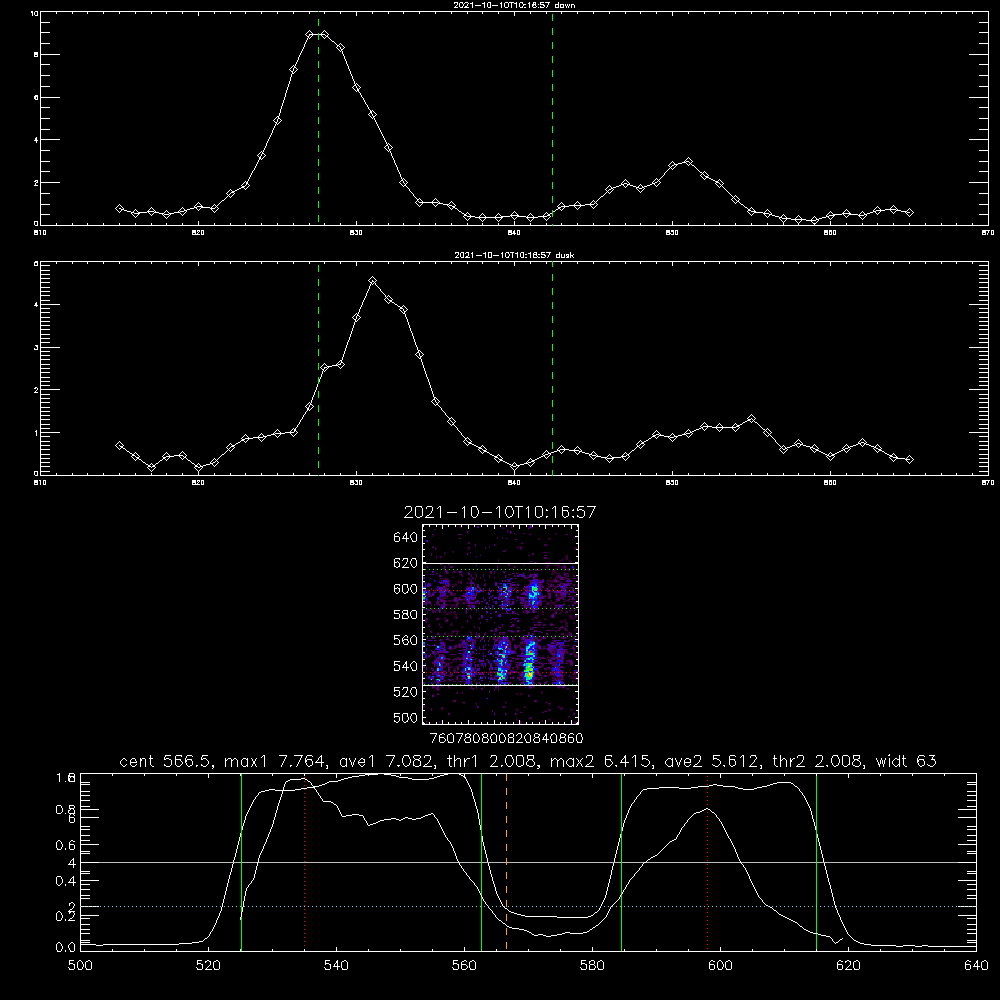Click the red dotted line near 535 in bottom plot
Image resolution: width=1000 pixels, height=1000 pixels.
305,861
